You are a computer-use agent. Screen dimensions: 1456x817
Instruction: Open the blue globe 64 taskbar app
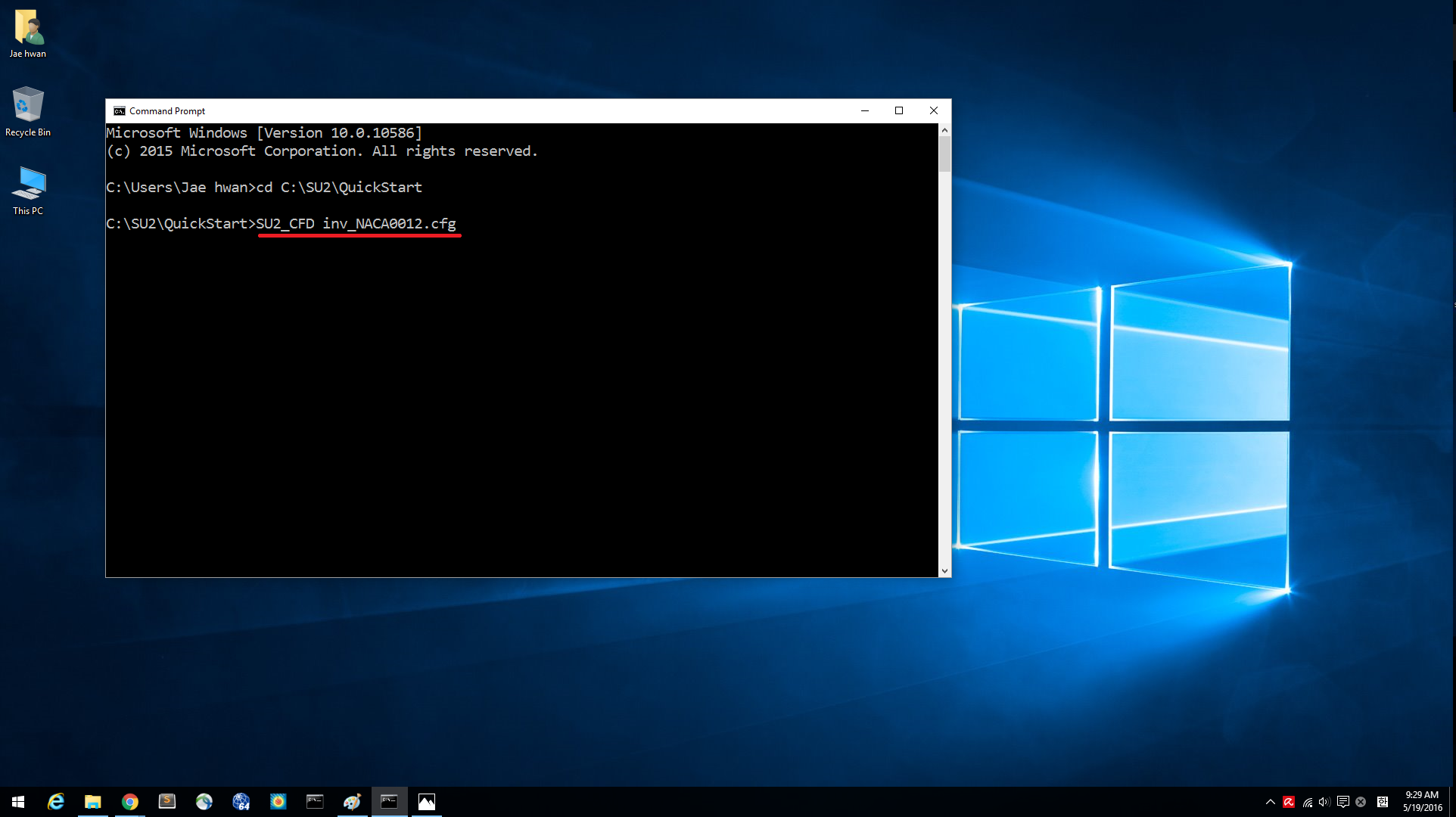coord(241,802)
